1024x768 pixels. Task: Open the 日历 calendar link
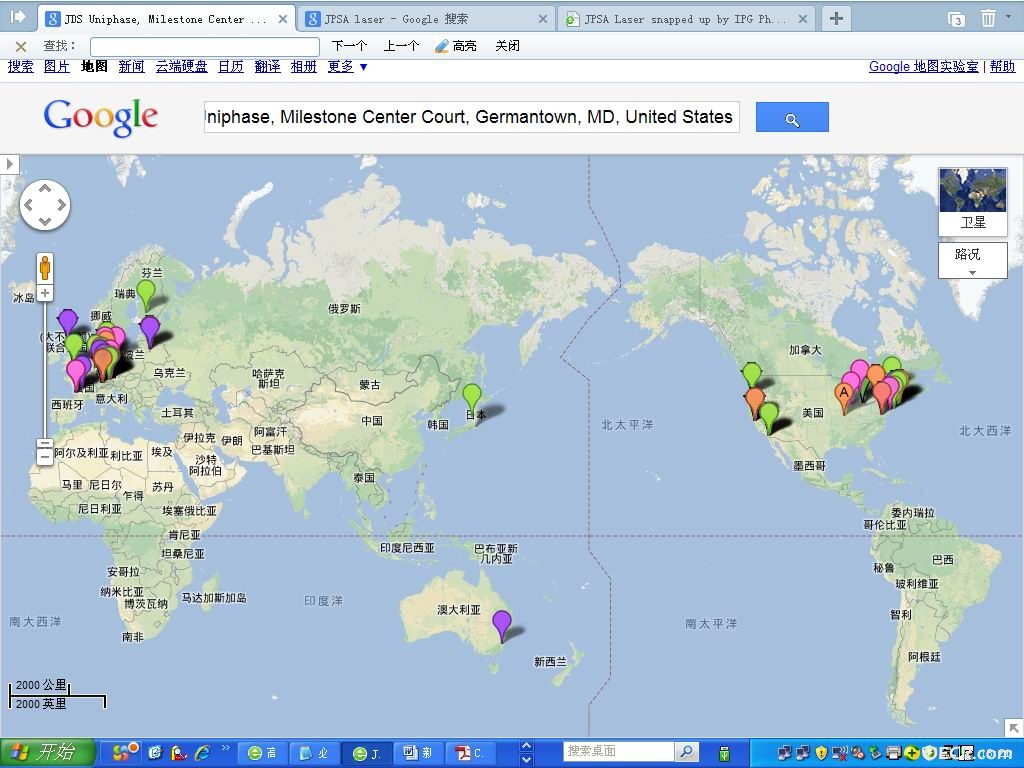point(231,67)
